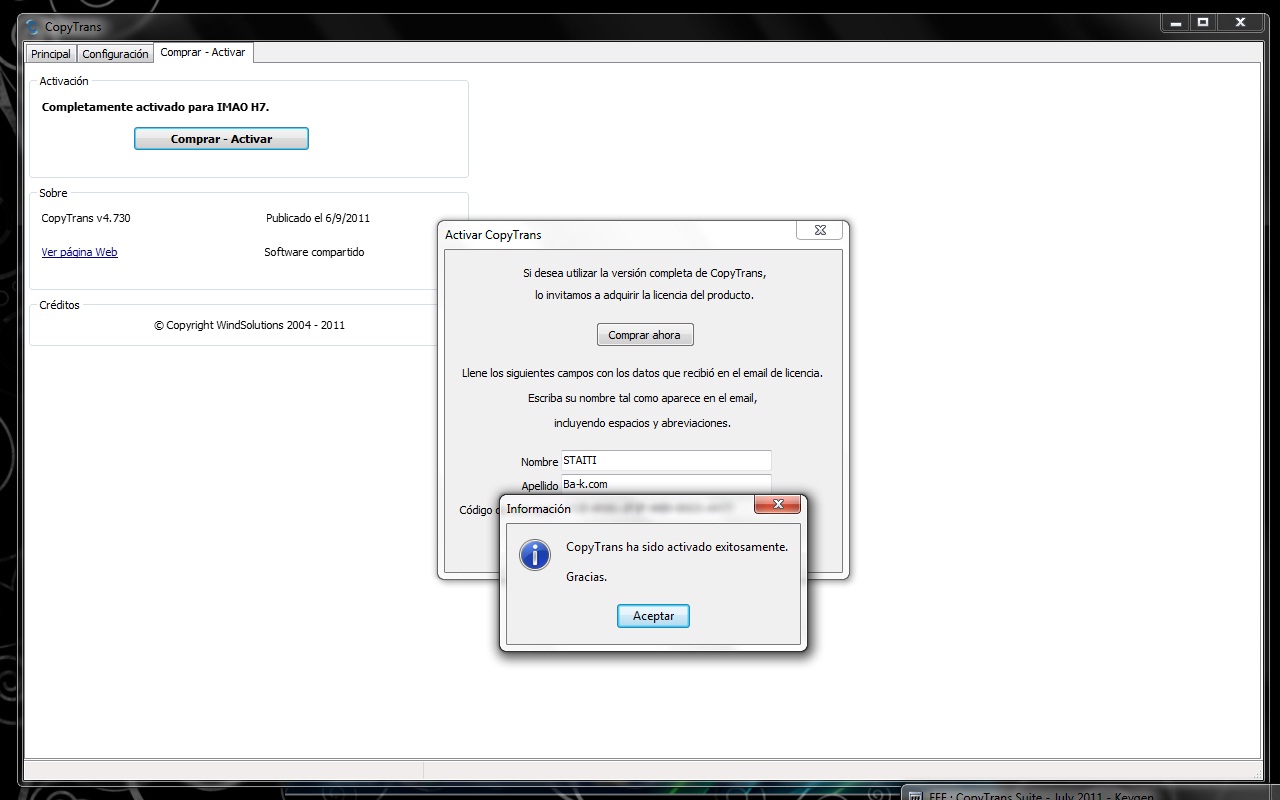
Task: Maximize the CopyTrans main window
Action: click(x=1203, y=21)
